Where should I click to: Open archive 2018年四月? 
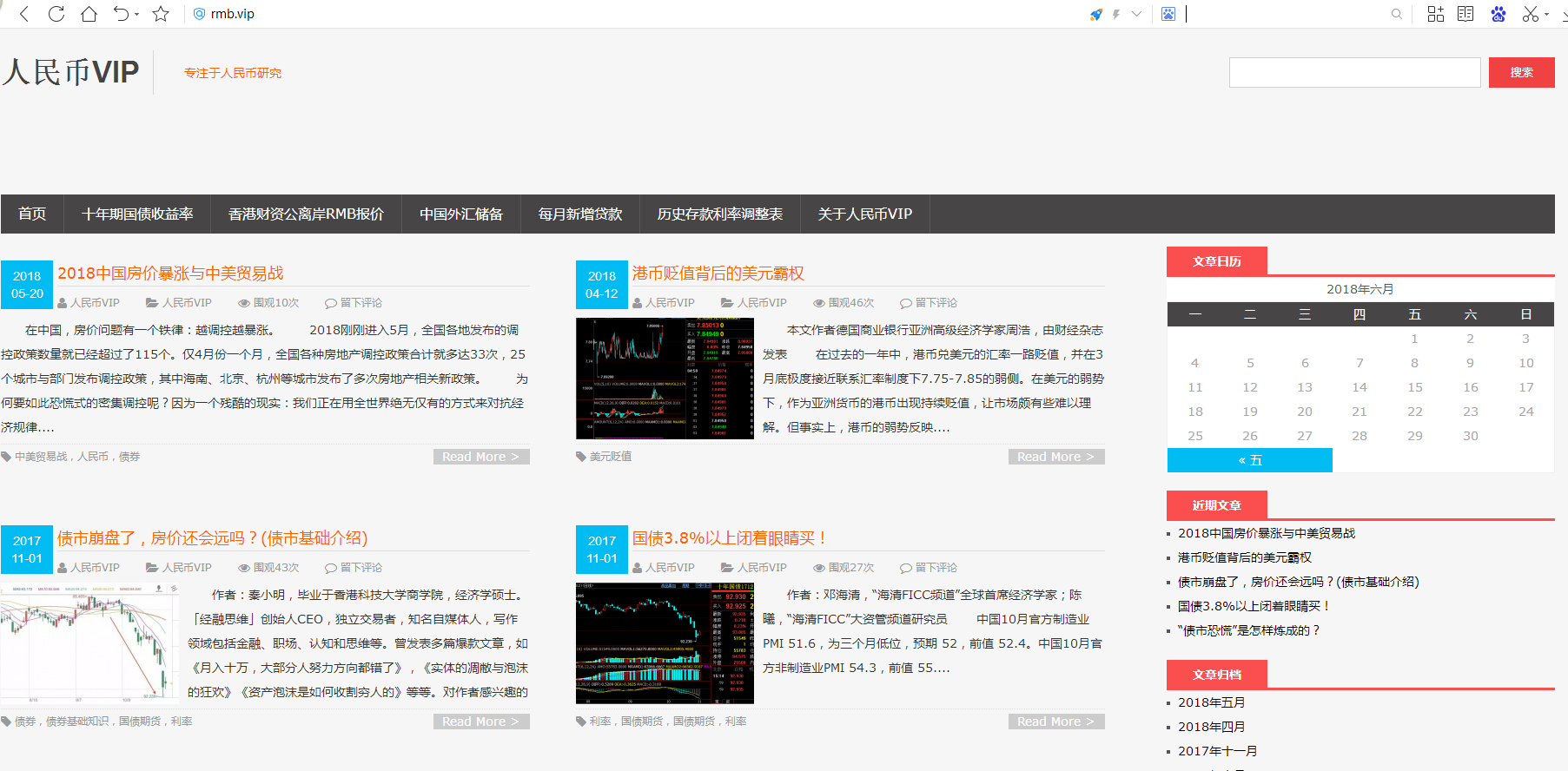tap(1211, 727)
